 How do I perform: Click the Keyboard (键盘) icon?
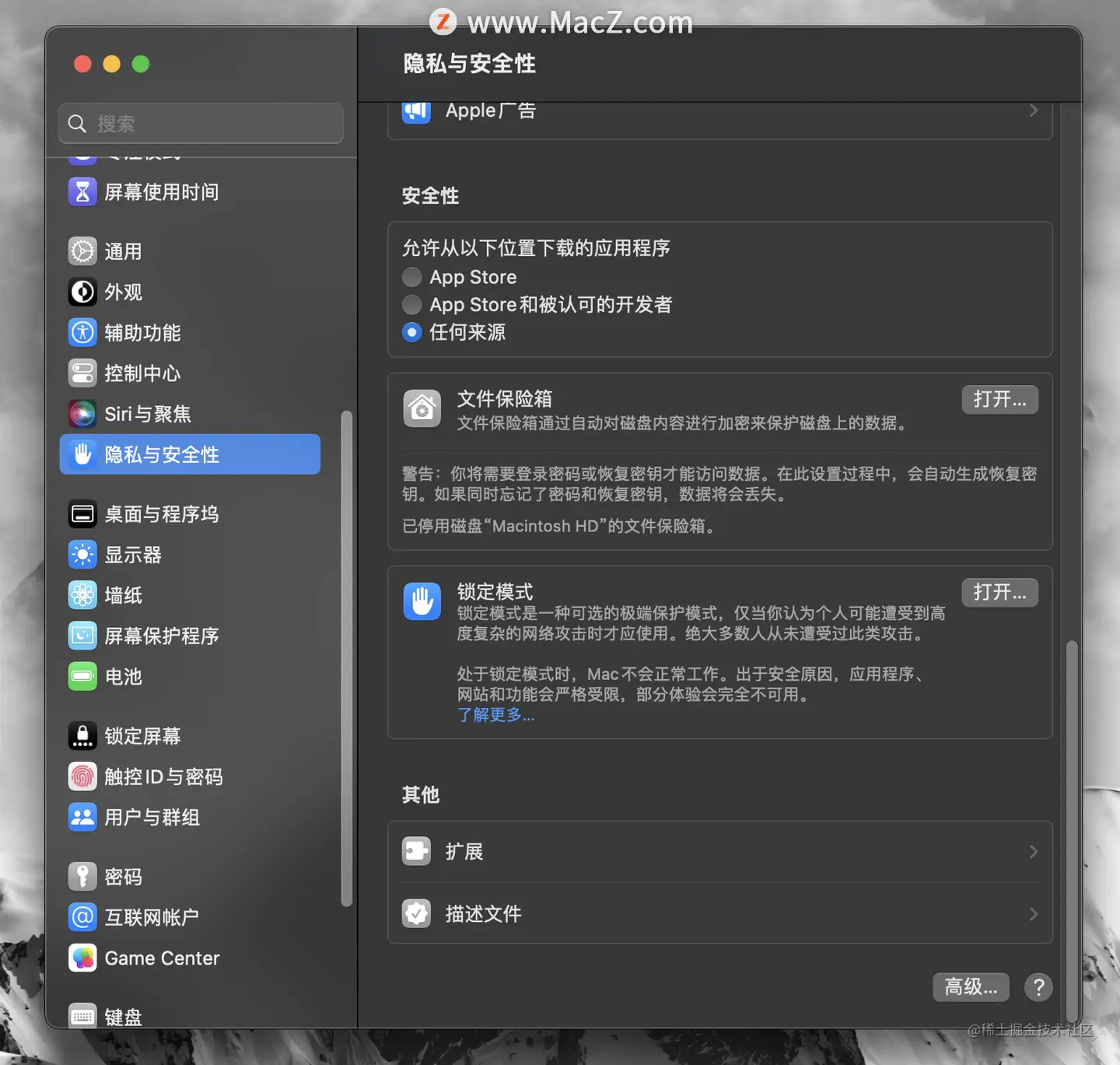tap(82, 1016)
